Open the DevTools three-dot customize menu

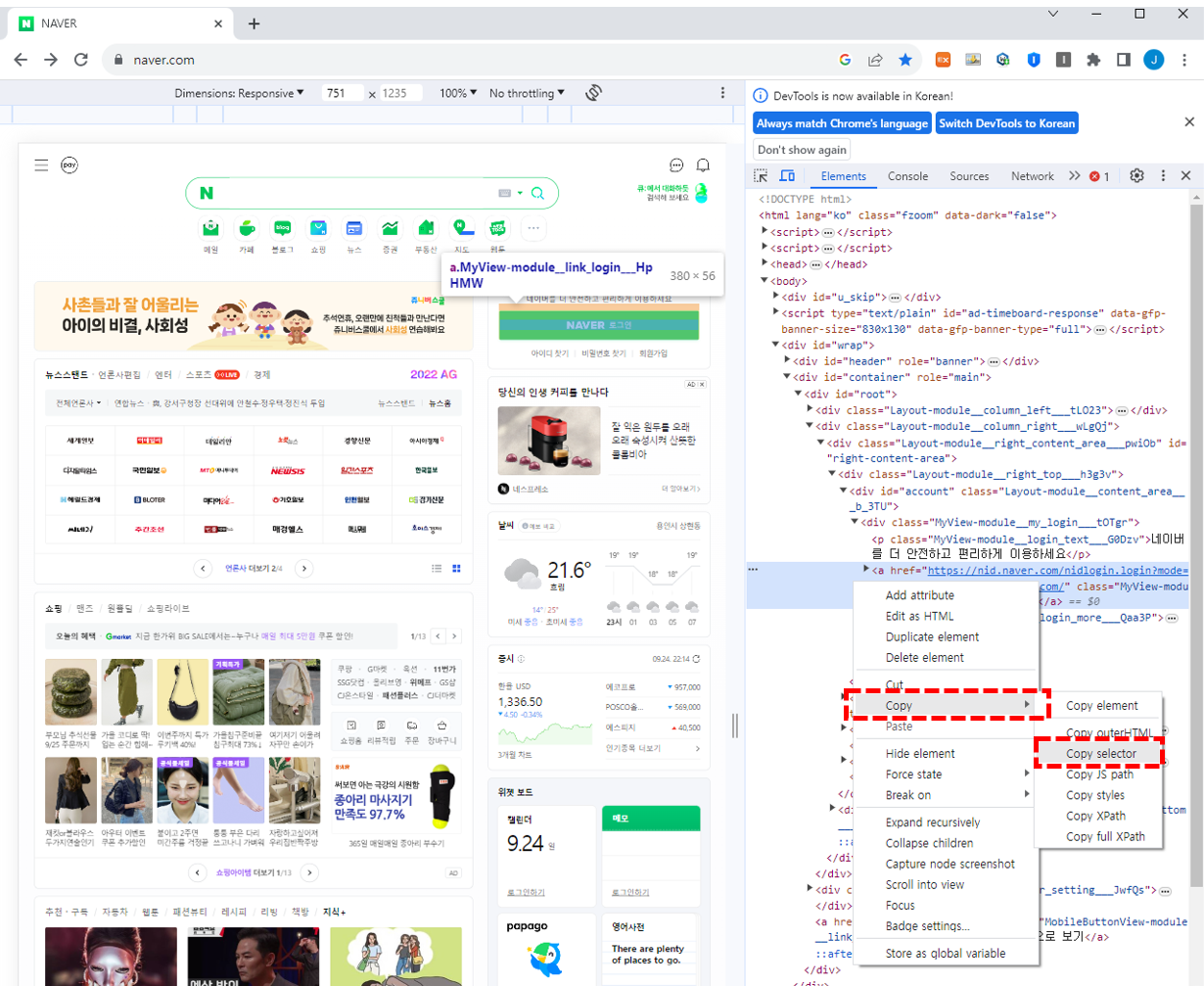click(1163, 176)
